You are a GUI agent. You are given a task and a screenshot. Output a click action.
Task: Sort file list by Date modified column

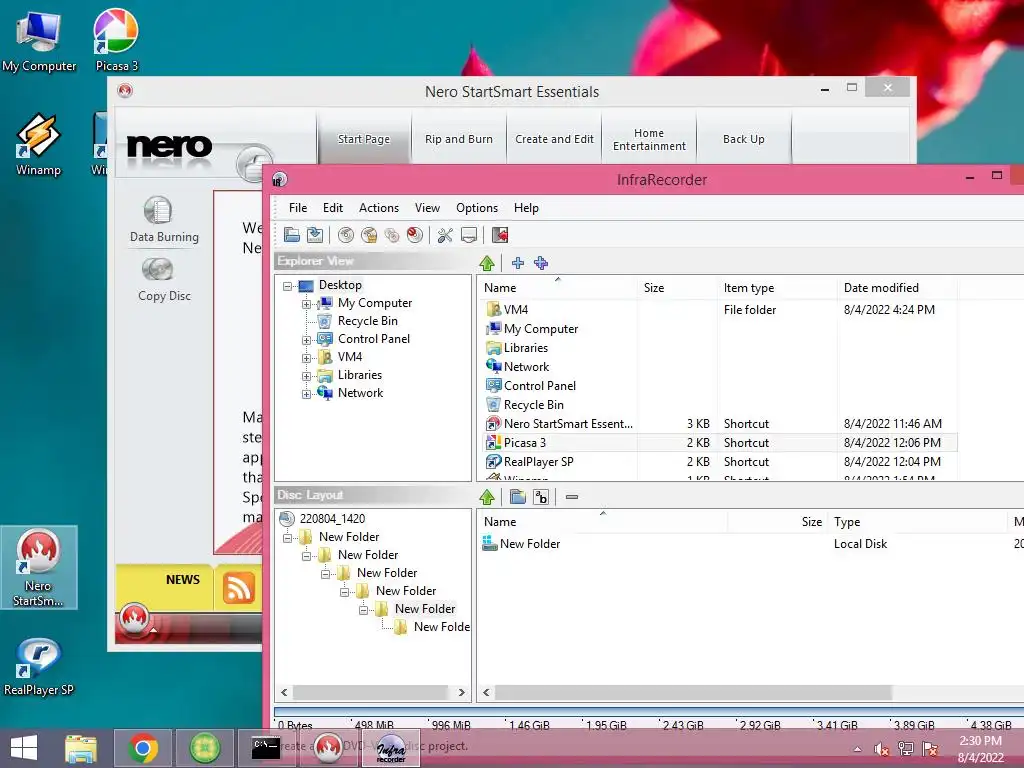(896, 288)
